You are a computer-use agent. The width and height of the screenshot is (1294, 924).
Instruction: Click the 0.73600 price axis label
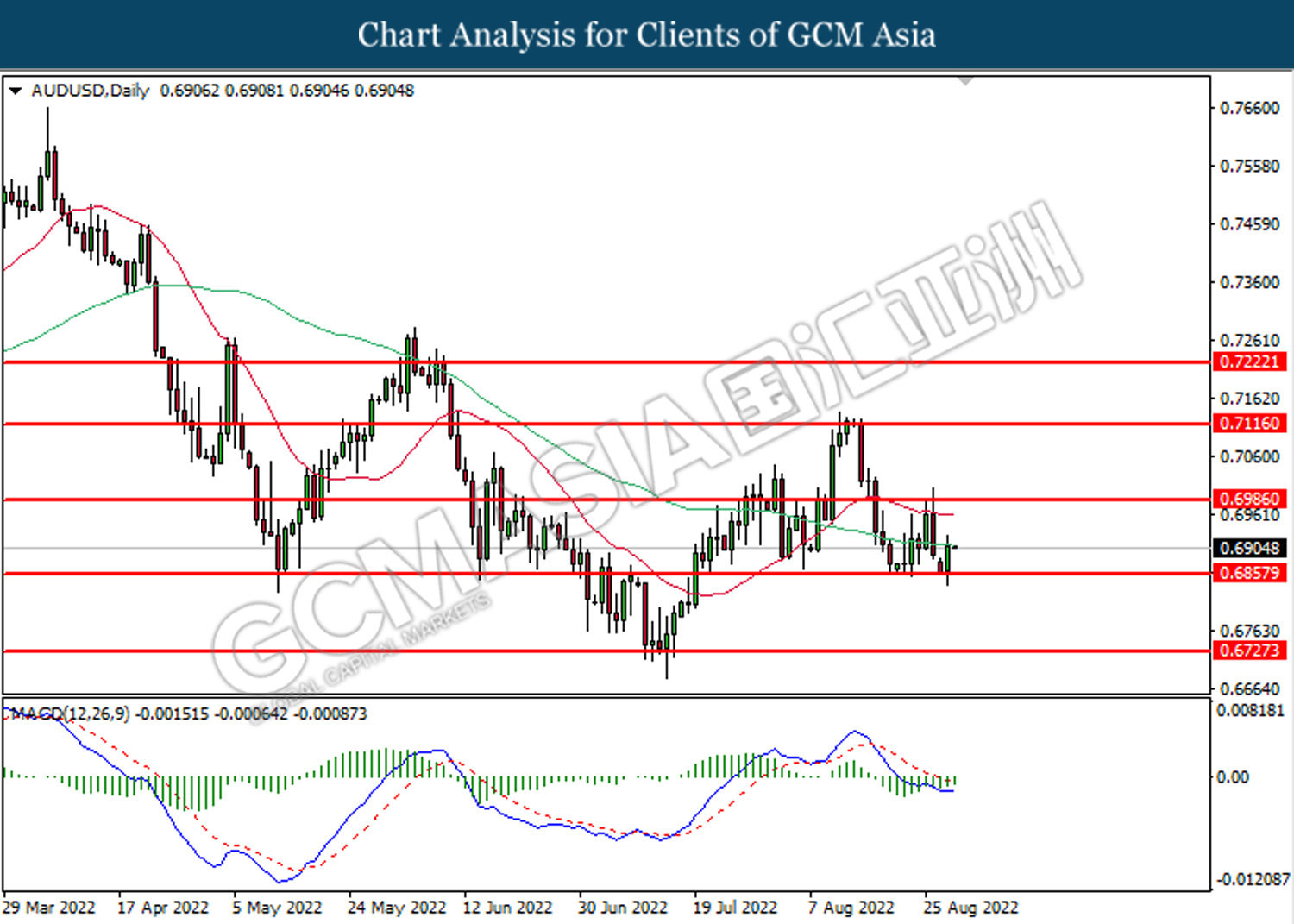click(1249, 282)
